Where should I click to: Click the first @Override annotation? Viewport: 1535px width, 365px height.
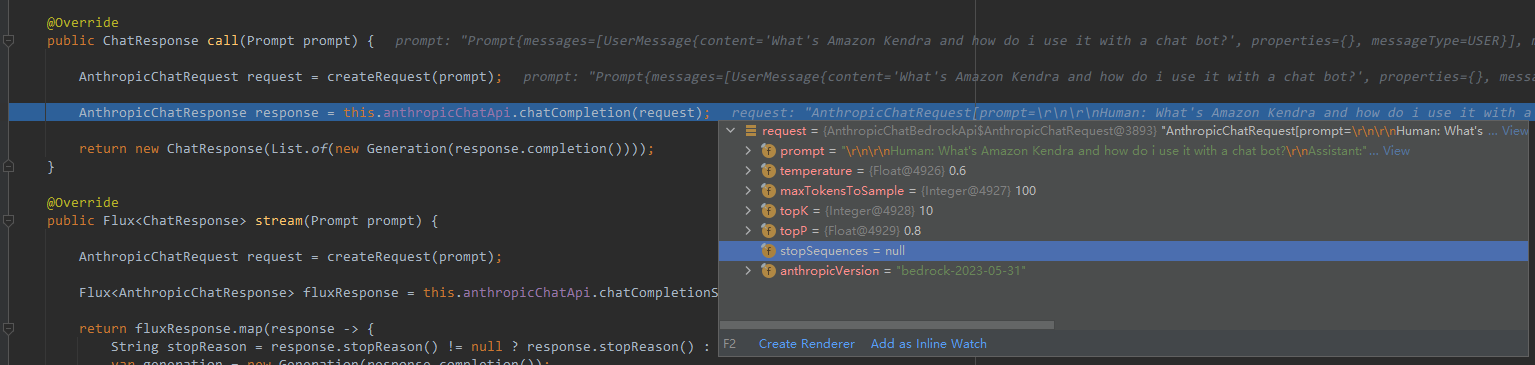pyautogui.click(x=83, y=23)
